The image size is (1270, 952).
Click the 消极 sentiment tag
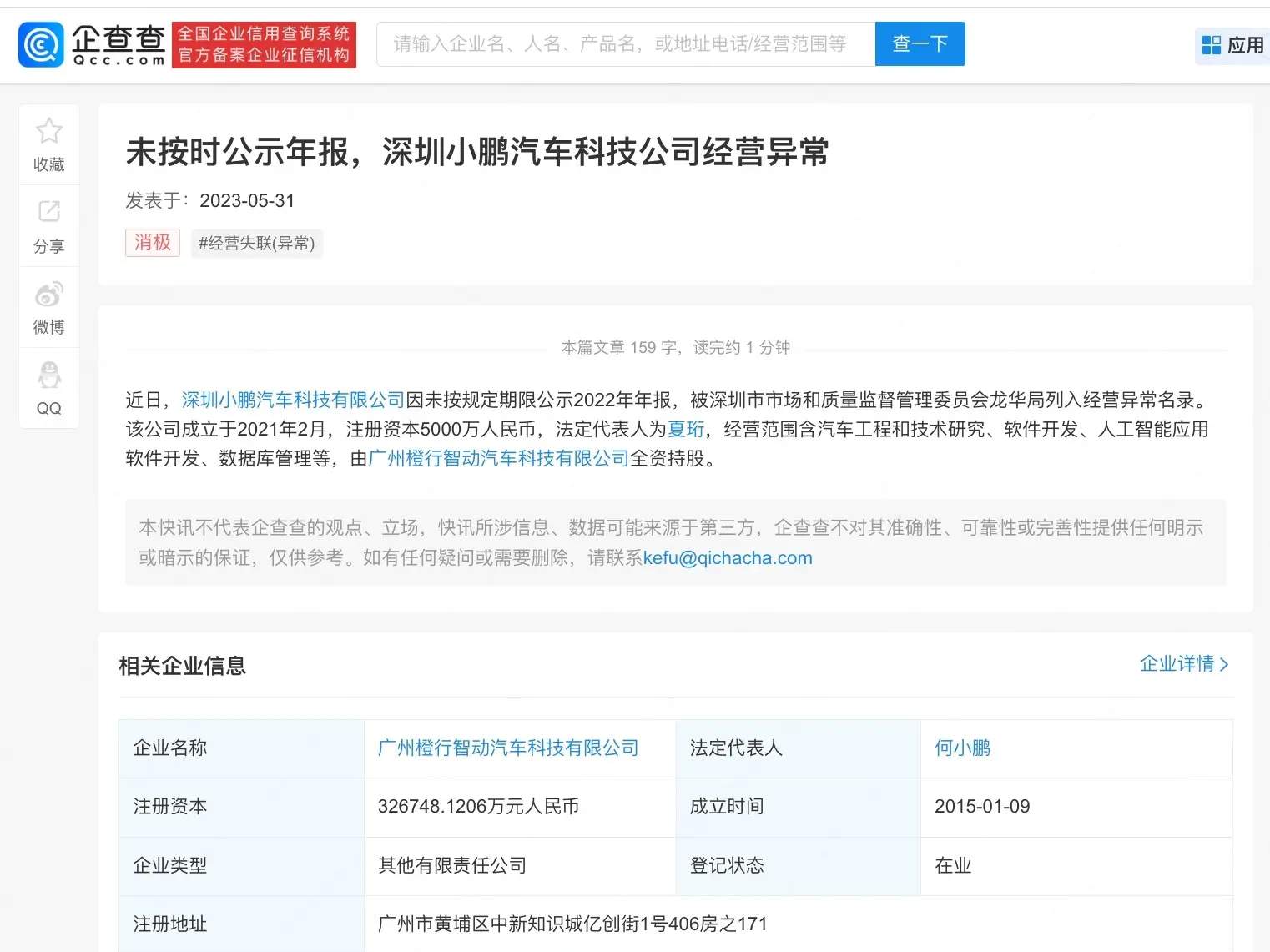point(153,243)
